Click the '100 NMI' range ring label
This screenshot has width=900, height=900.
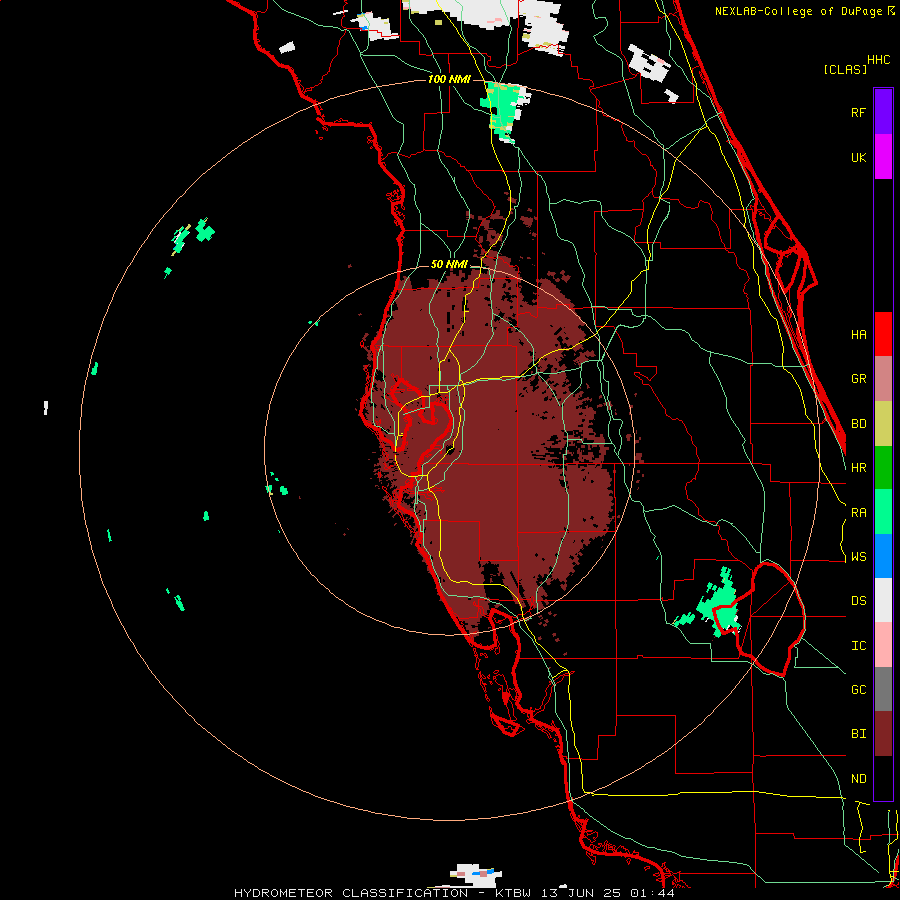coord(449,79)
